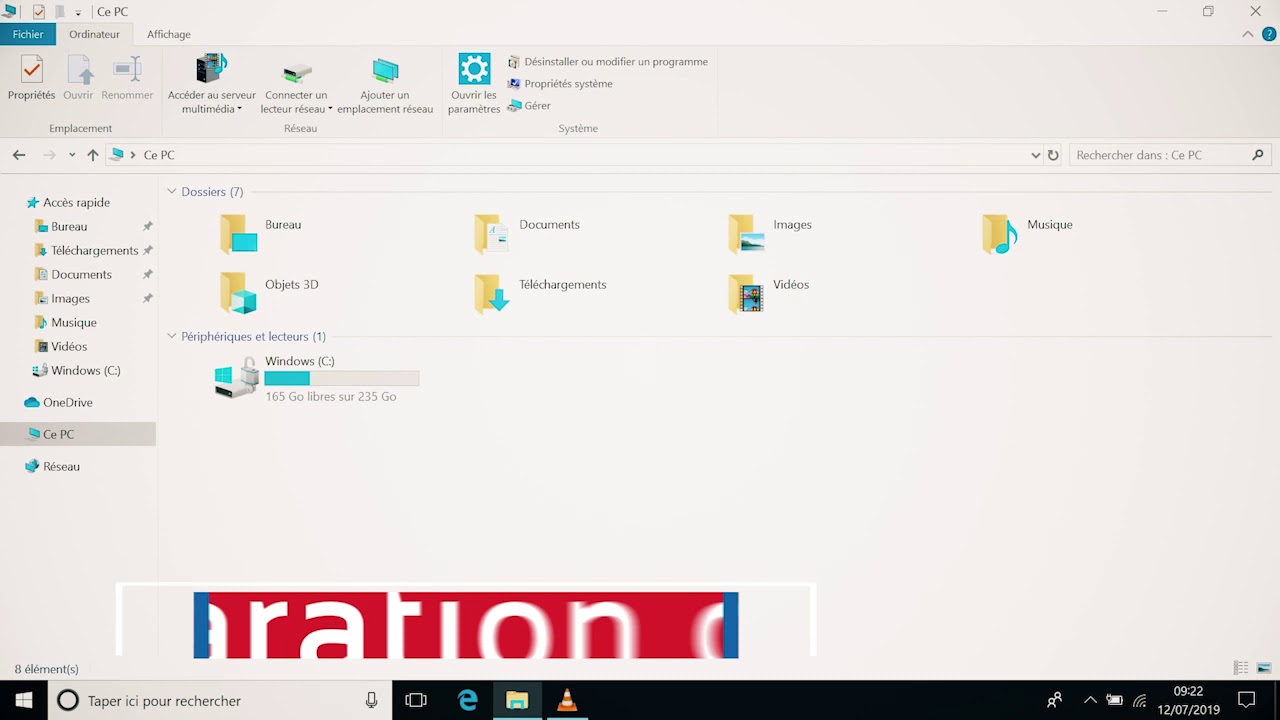Open Propriétés système
Viewport: 1280px width, 720px height.
coord(560,84)
